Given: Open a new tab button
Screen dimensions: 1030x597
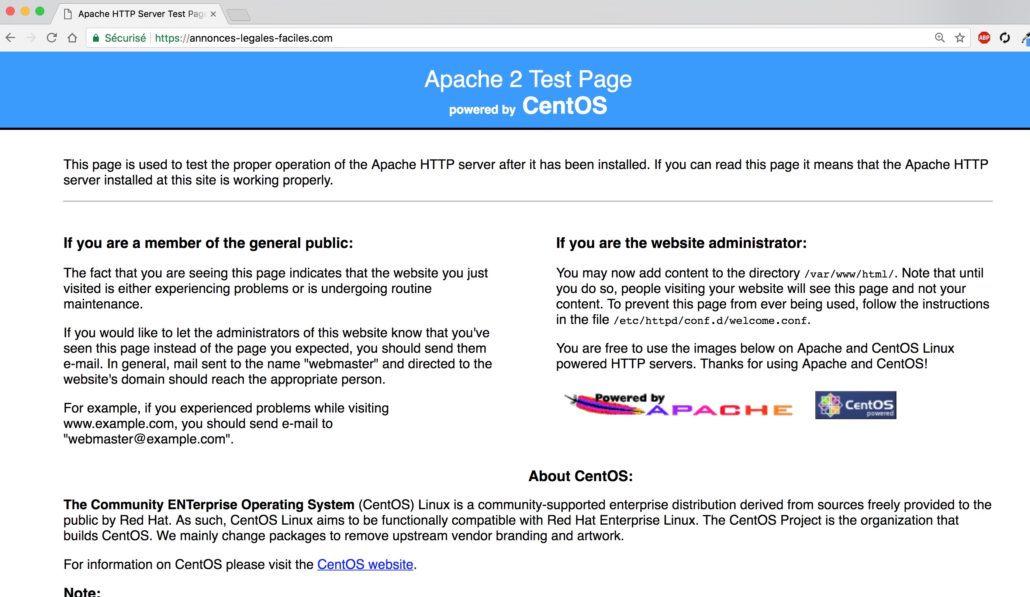Looking at the screenshot, I should click(238, 14).
